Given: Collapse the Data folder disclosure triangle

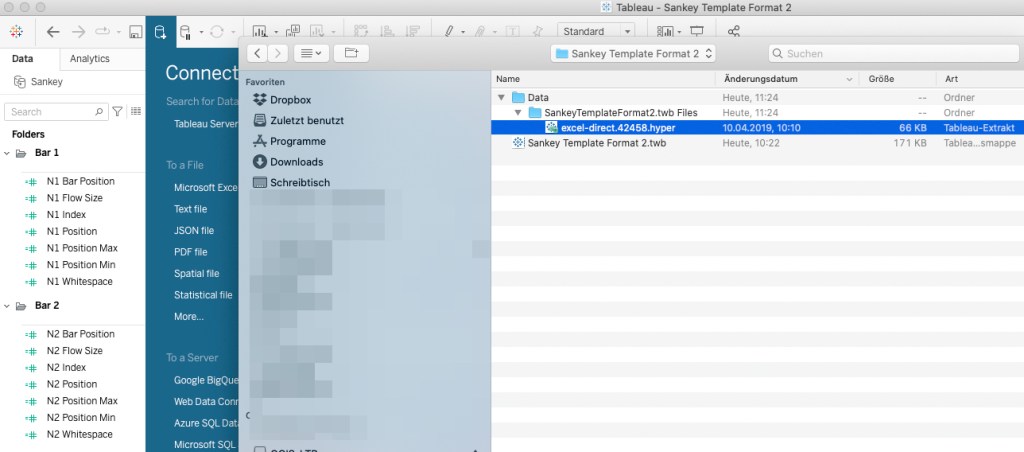Looking at the screenshot, I should click(501, 98).
